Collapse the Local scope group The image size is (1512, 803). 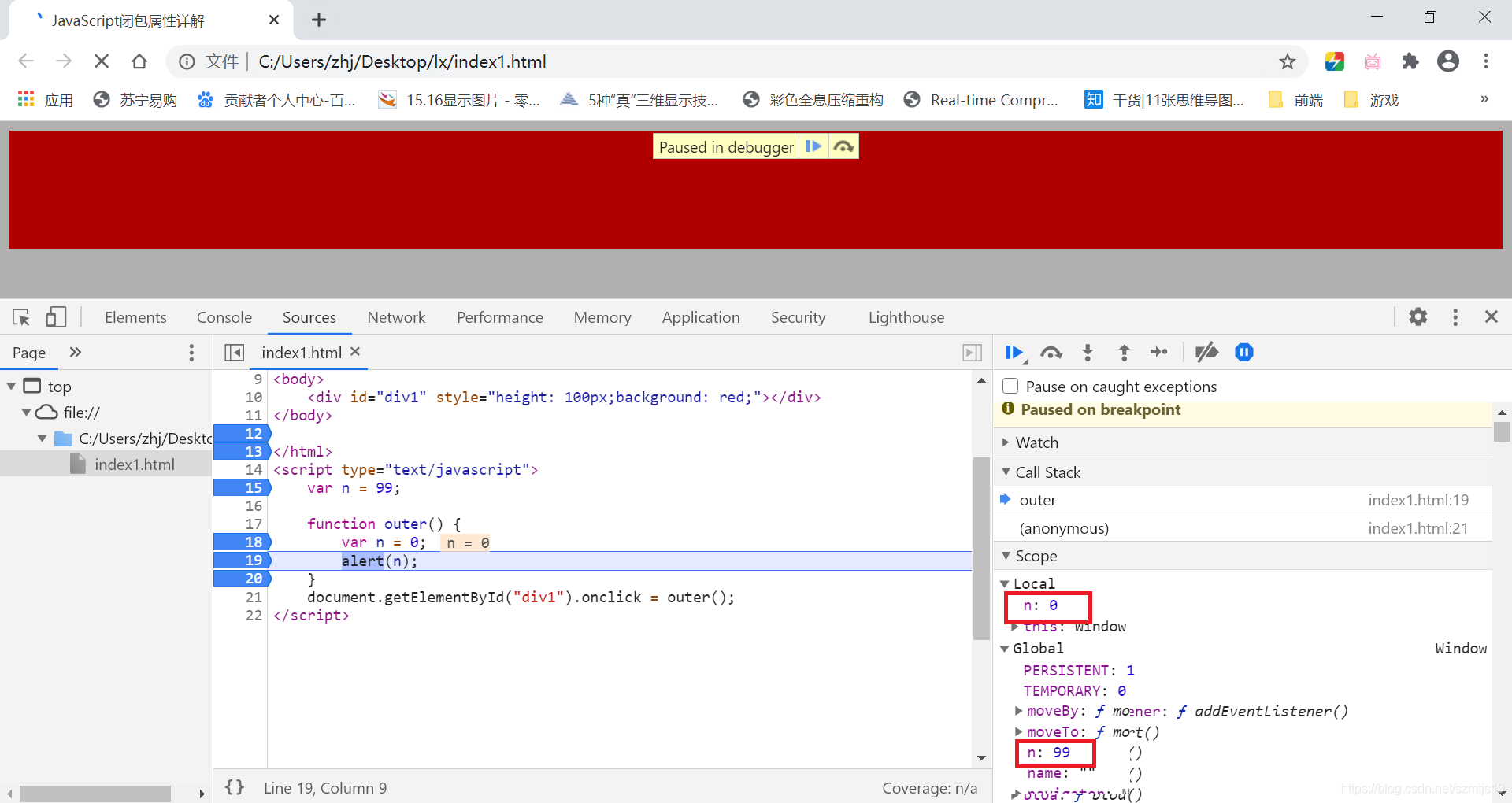(1005, 584)
